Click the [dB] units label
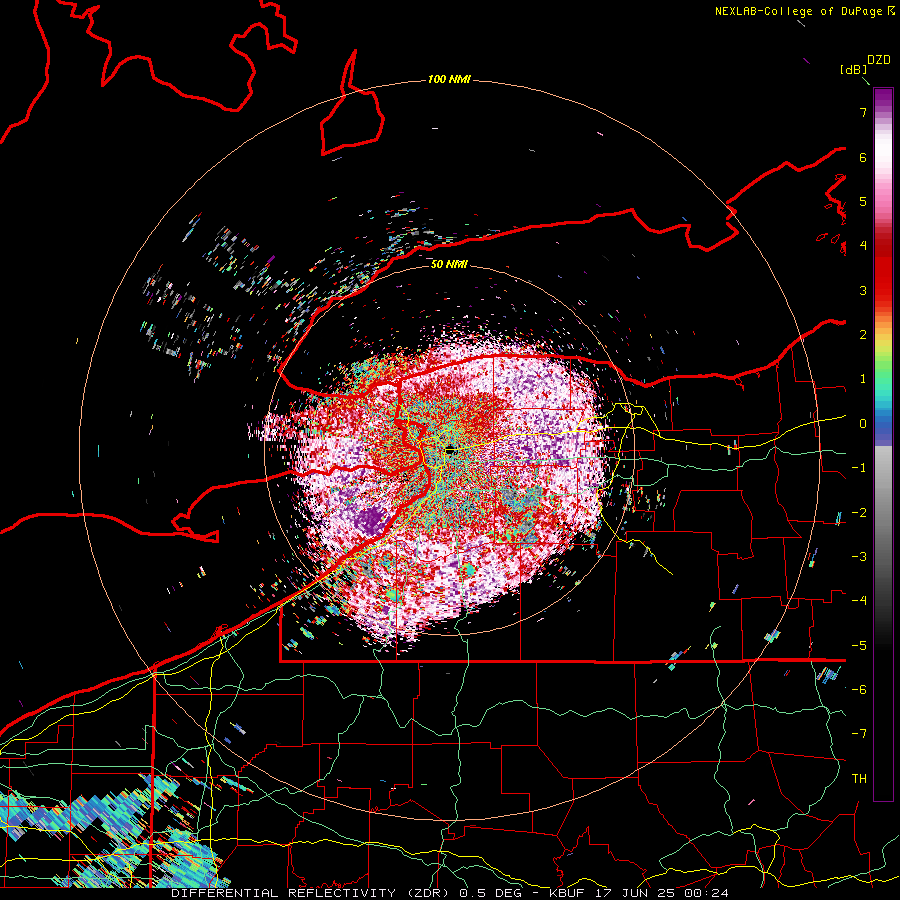This screenshot has height=900, width=900. [x=853, y=69]
